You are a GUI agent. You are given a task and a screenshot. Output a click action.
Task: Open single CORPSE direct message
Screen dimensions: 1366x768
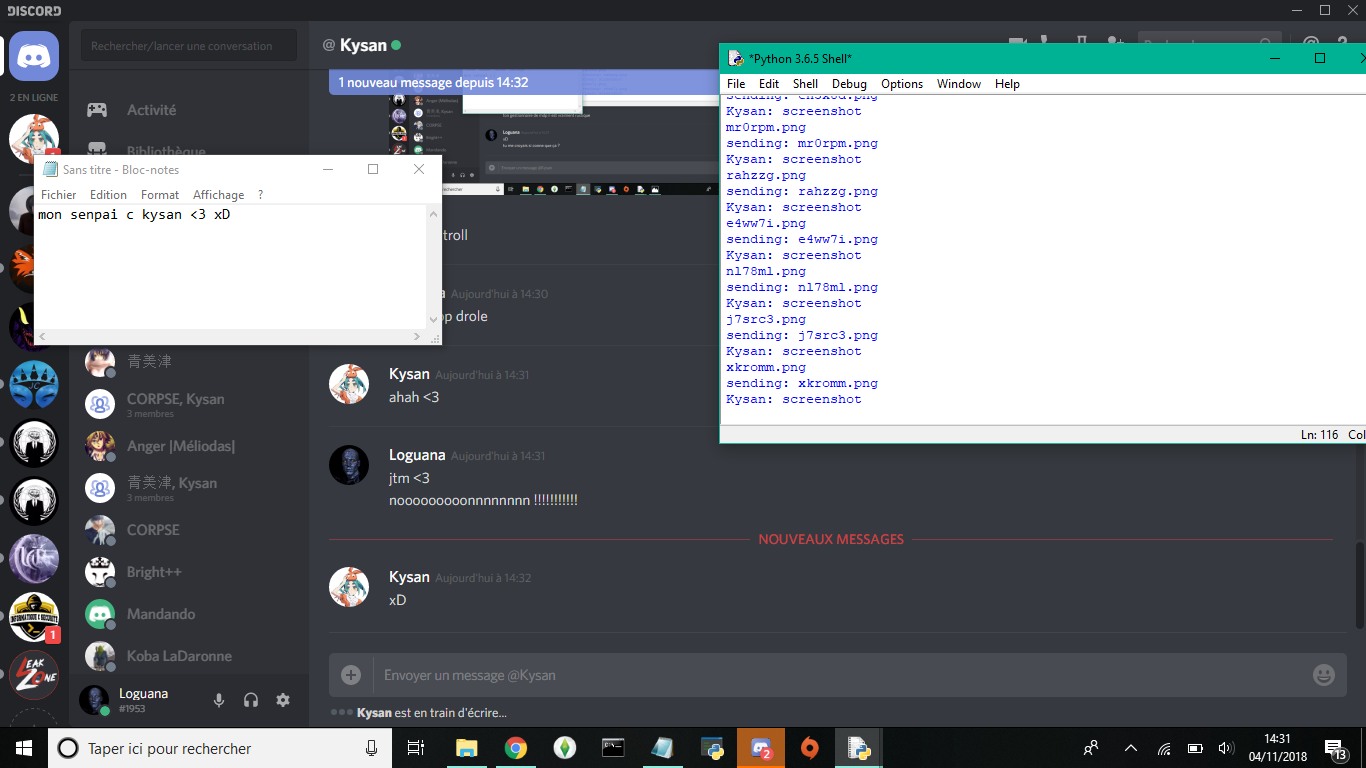coord(189,530)
